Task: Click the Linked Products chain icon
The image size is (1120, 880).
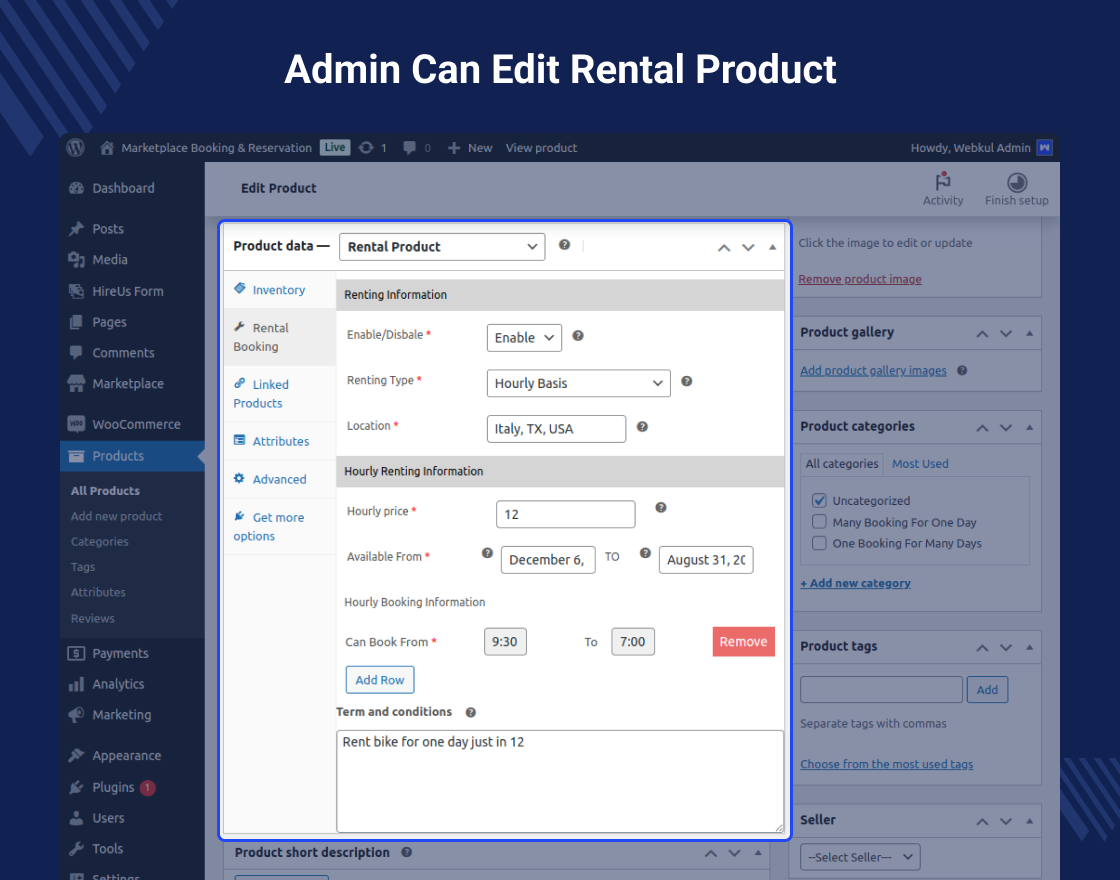Action: tap(241, 384)
